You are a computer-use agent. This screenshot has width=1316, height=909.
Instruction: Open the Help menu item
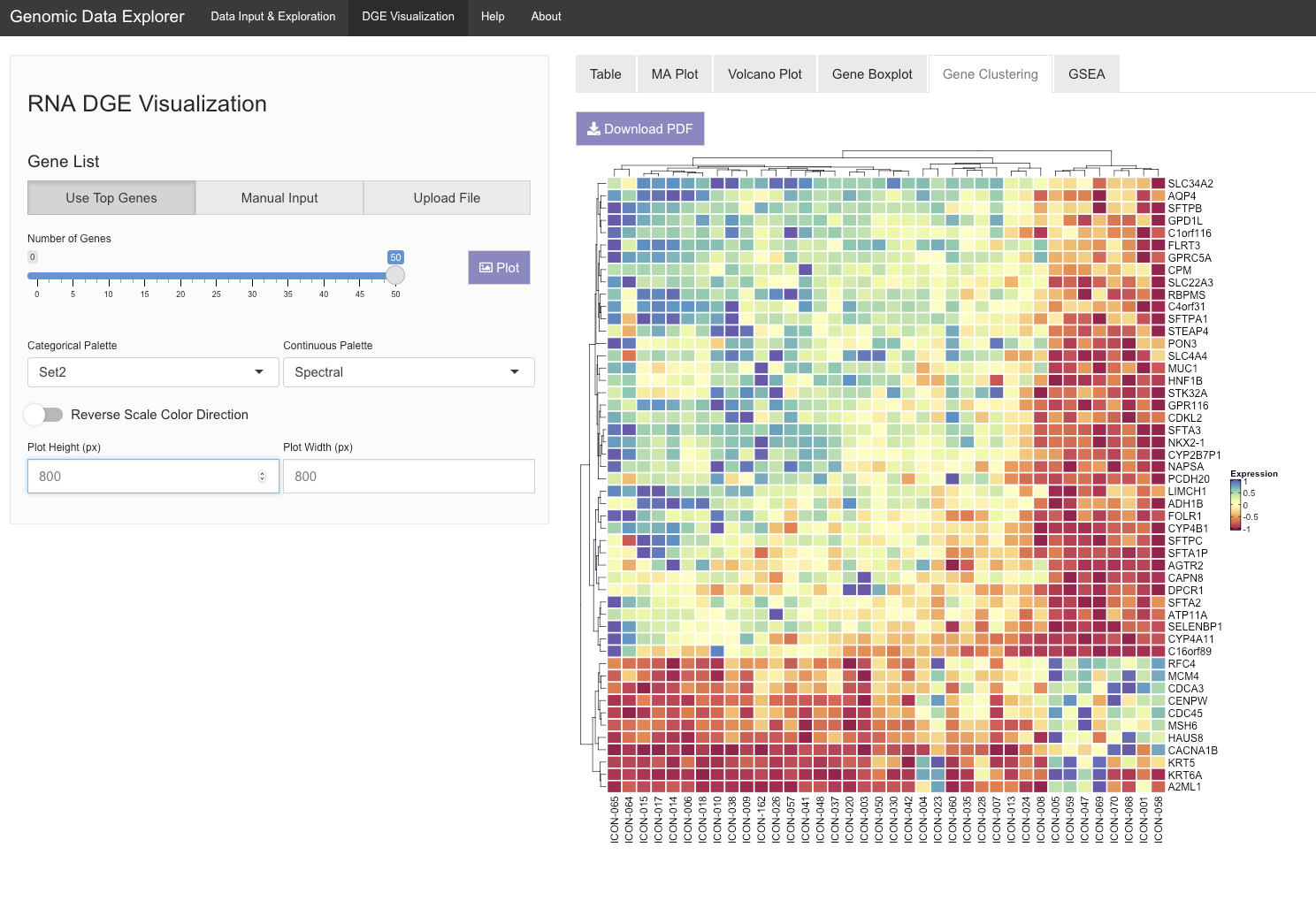493,17
